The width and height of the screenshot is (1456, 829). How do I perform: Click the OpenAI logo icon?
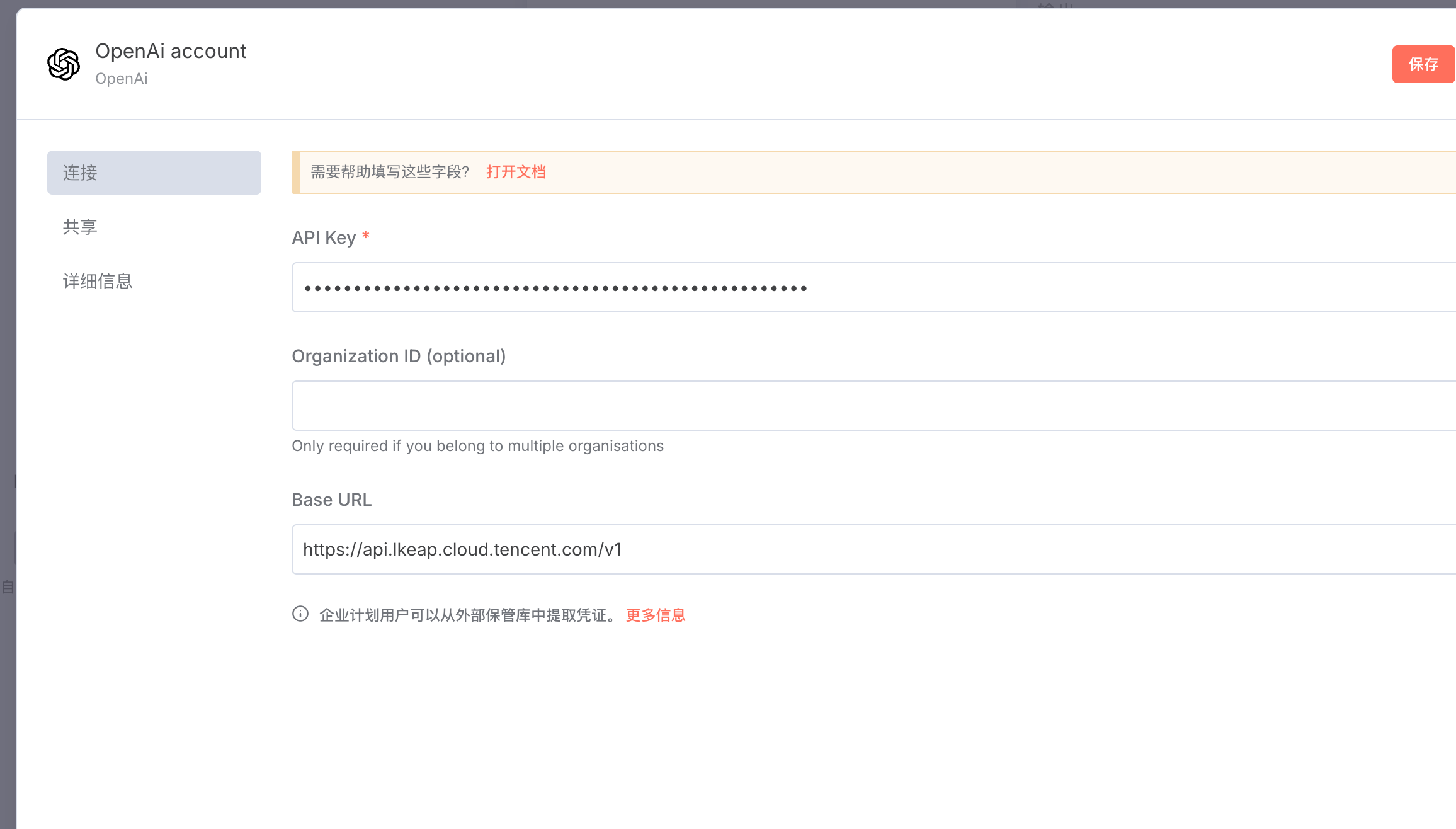point(64,64)
